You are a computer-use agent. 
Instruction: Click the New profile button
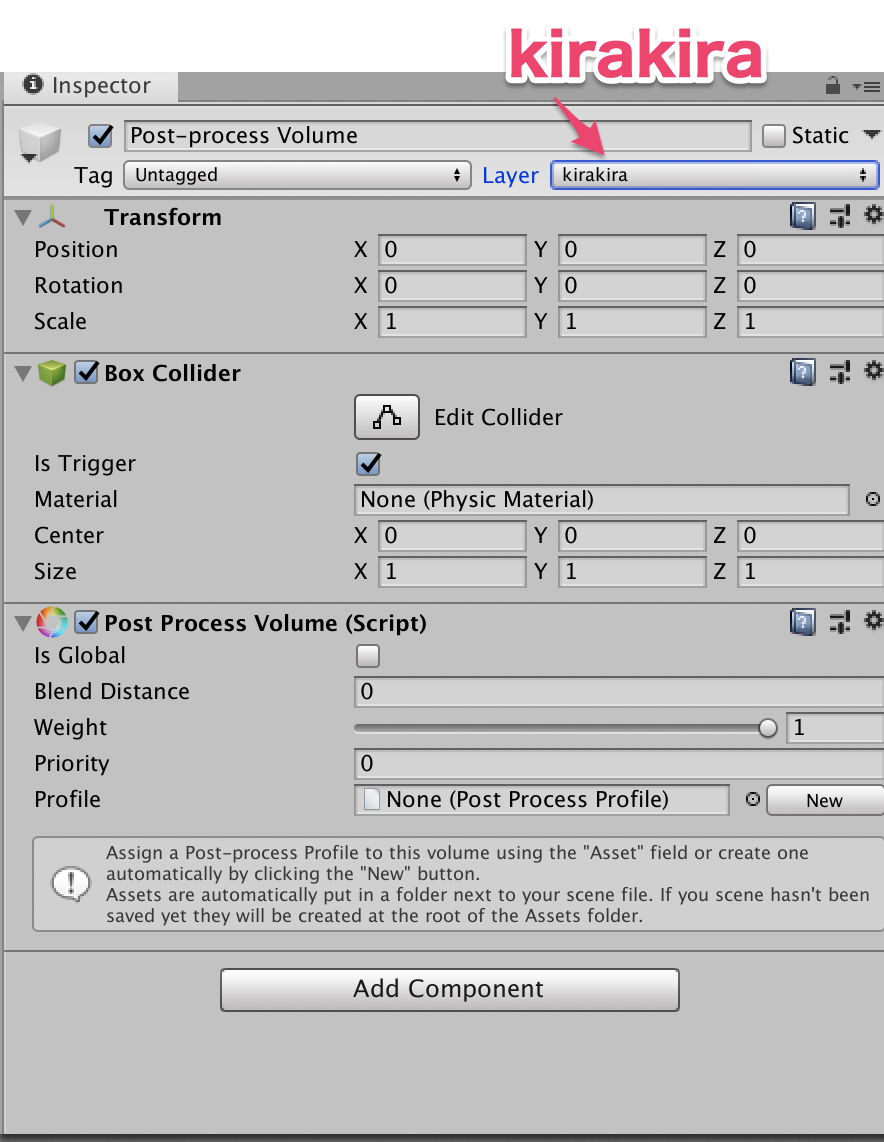[825, 800]
